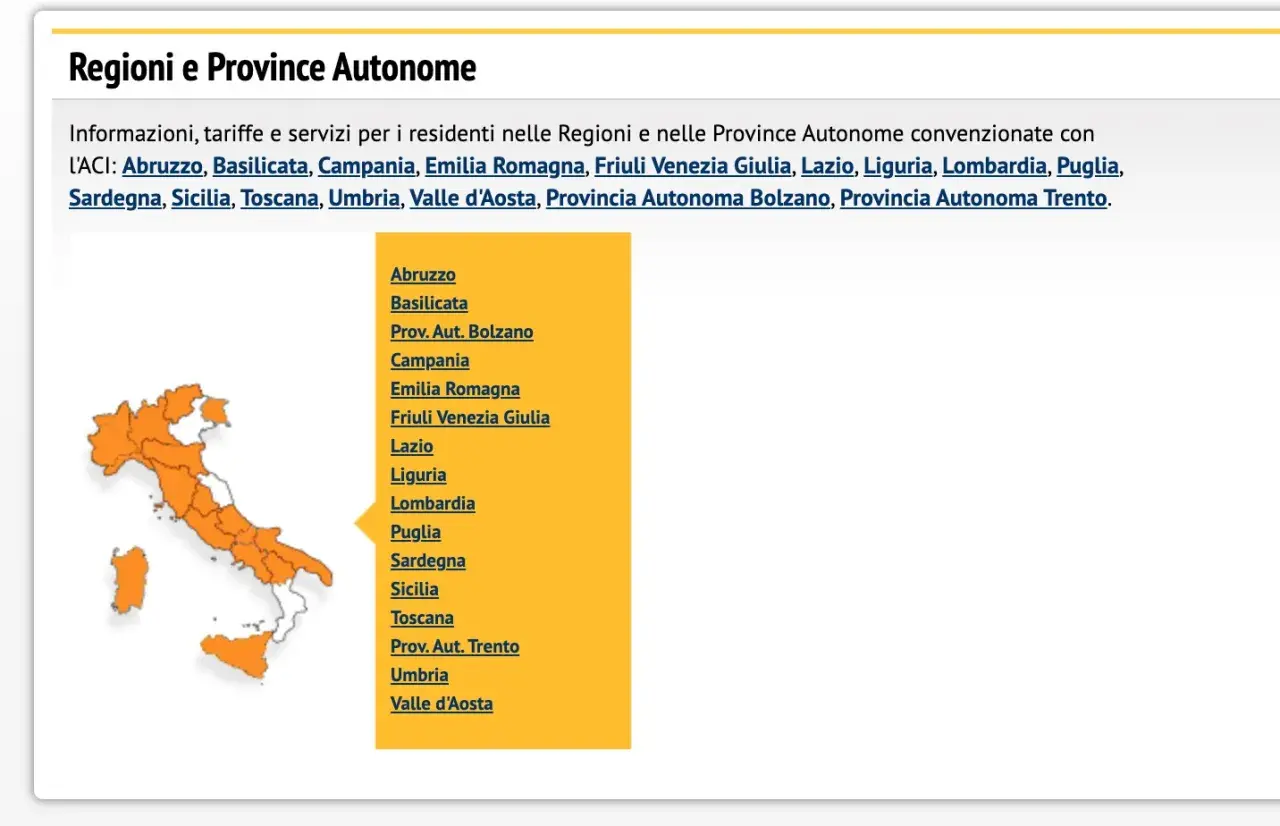Open Lombardia link in intro paragraph
Screen dimensions: 1280x826
coord(994,165)
